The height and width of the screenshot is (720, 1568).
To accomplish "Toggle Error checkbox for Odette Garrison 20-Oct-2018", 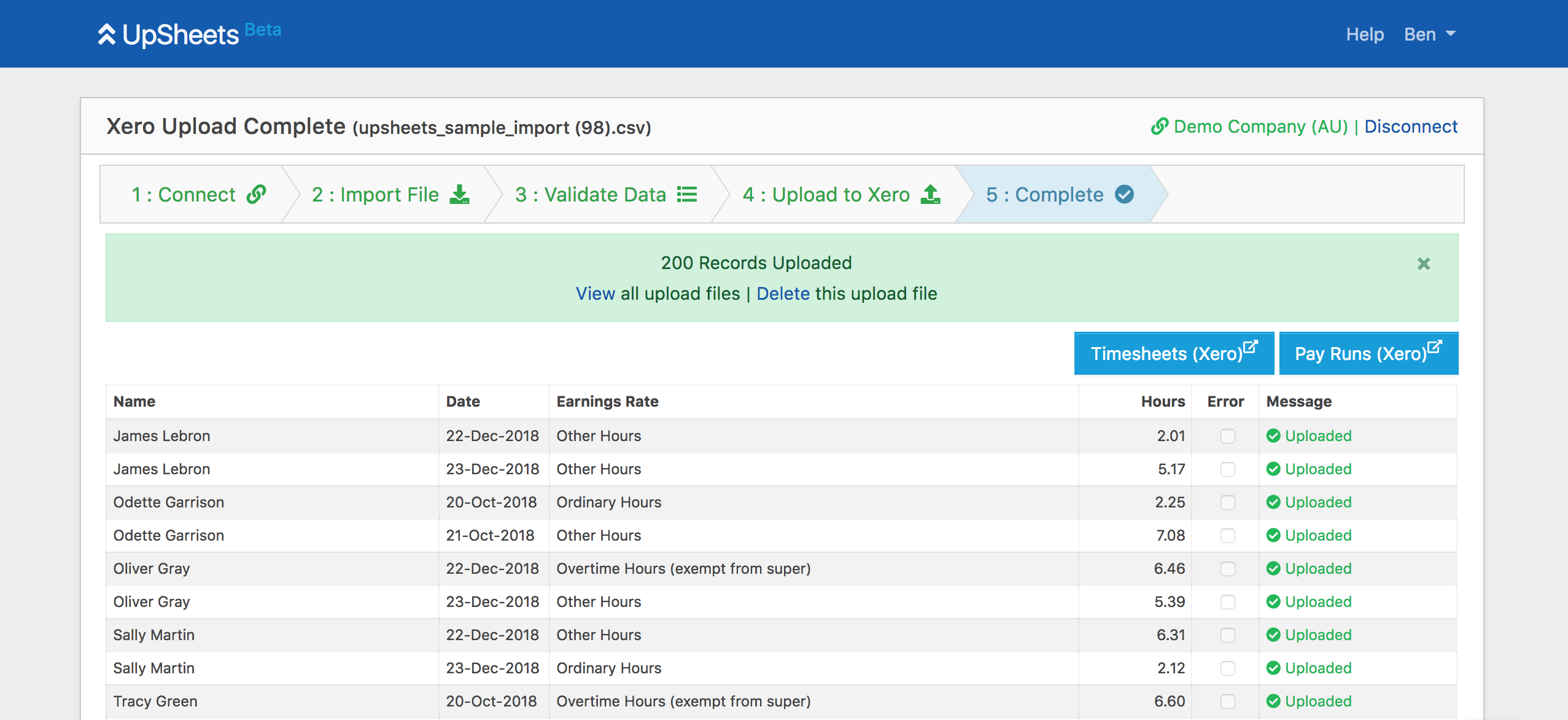I will click(x=1227, y=503).
